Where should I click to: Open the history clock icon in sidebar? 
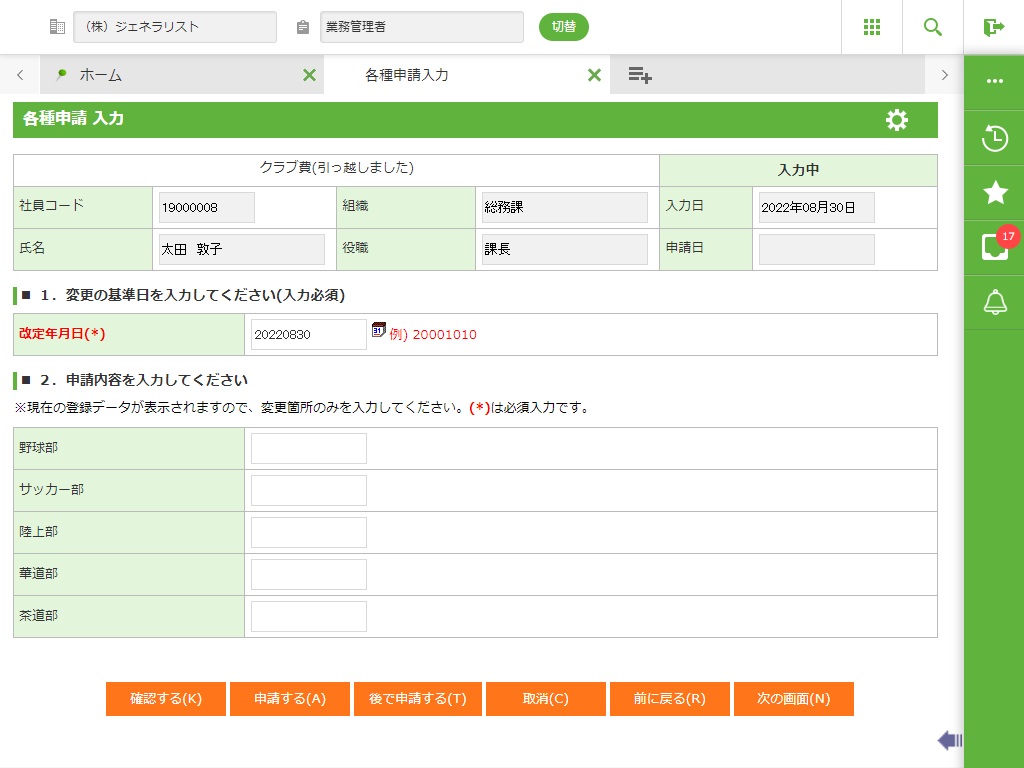[x=994, y=138]
